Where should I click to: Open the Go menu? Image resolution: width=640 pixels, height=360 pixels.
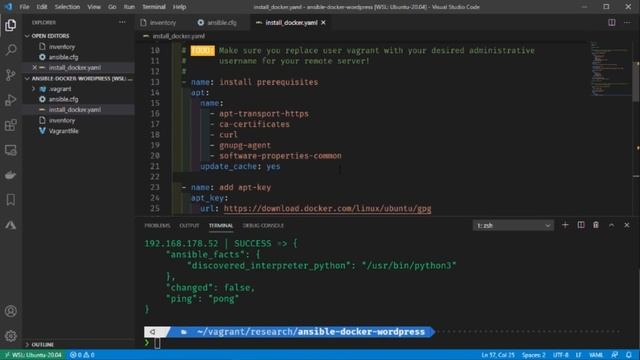tap(112, 7)
